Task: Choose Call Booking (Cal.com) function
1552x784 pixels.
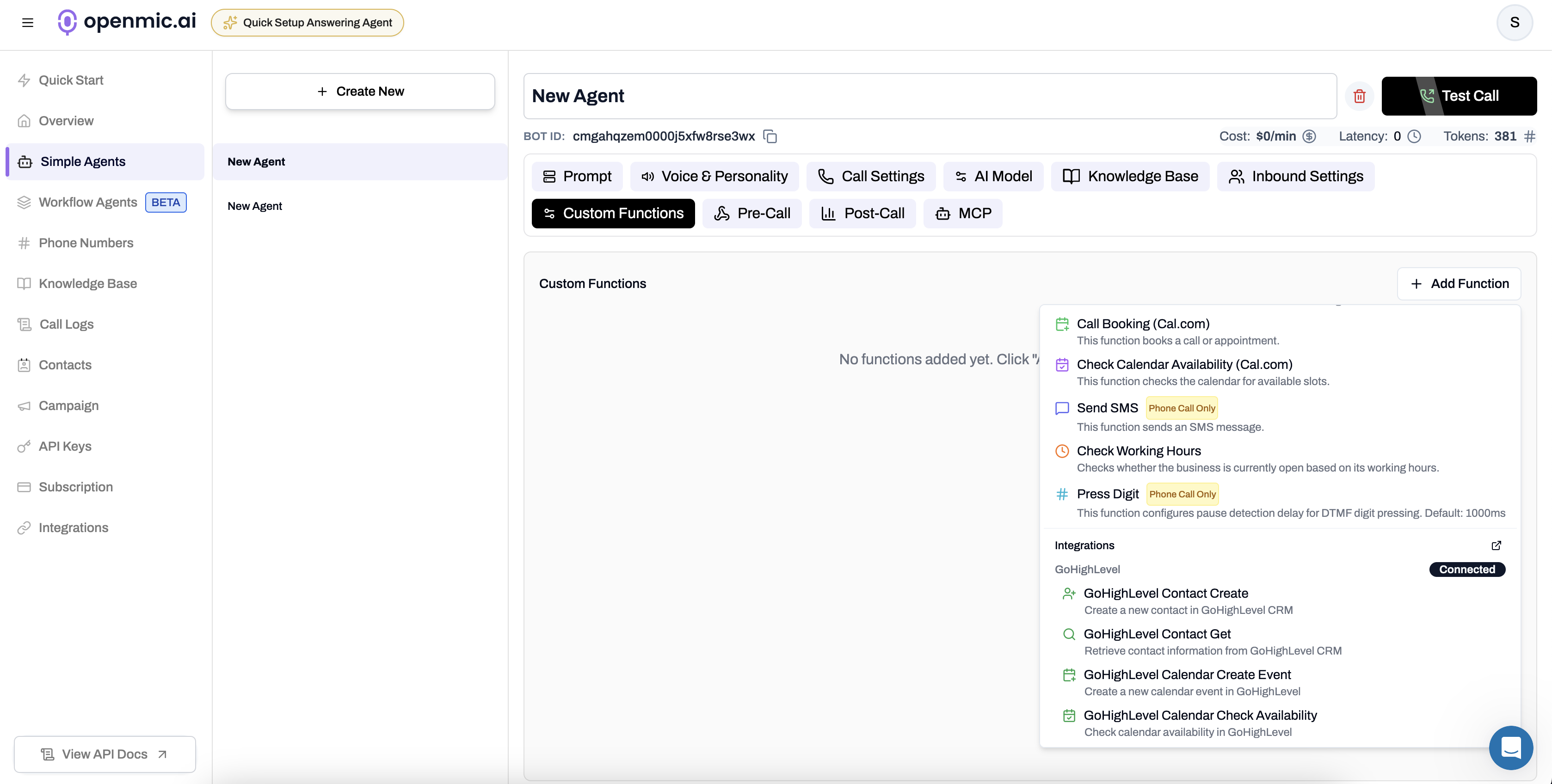Action: click(1142, 324)
